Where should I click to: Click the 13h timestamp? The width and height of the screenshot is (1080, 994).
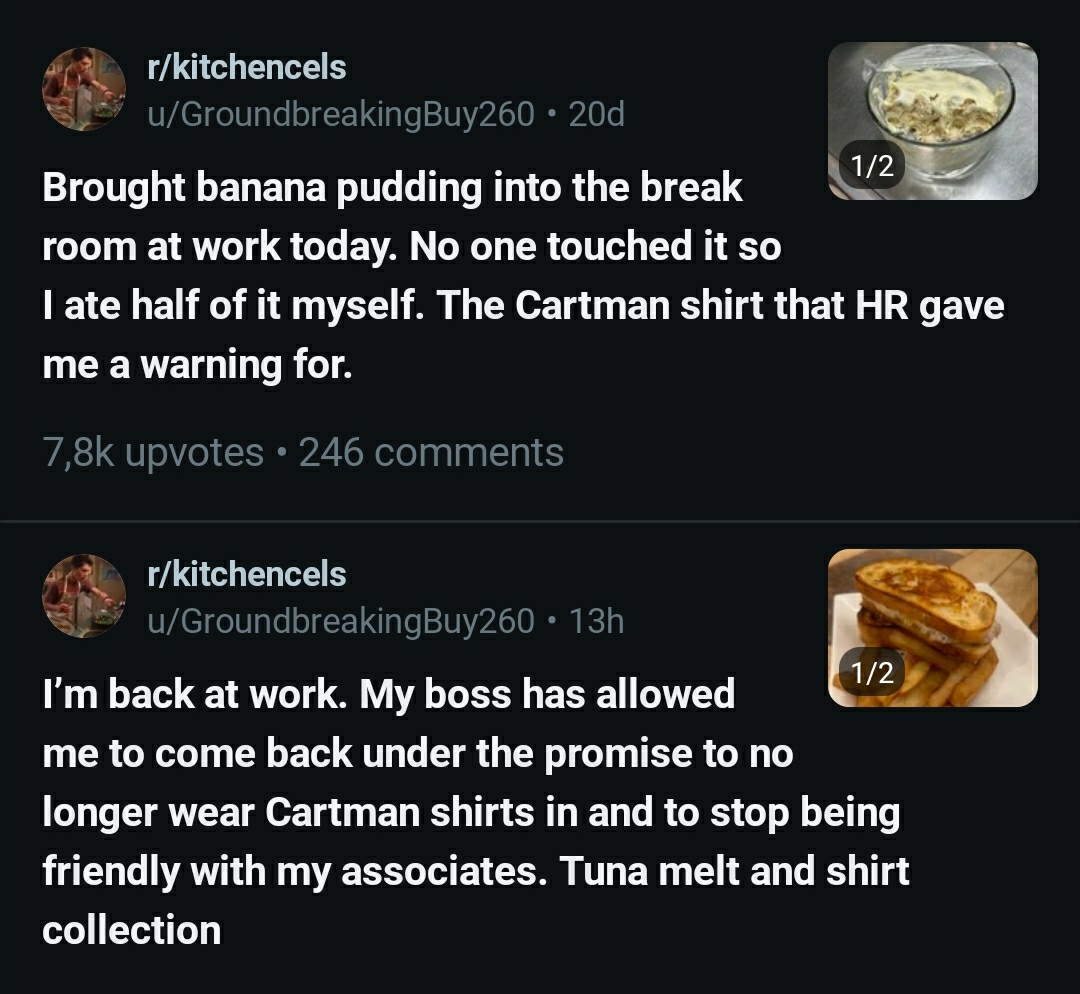596,622
